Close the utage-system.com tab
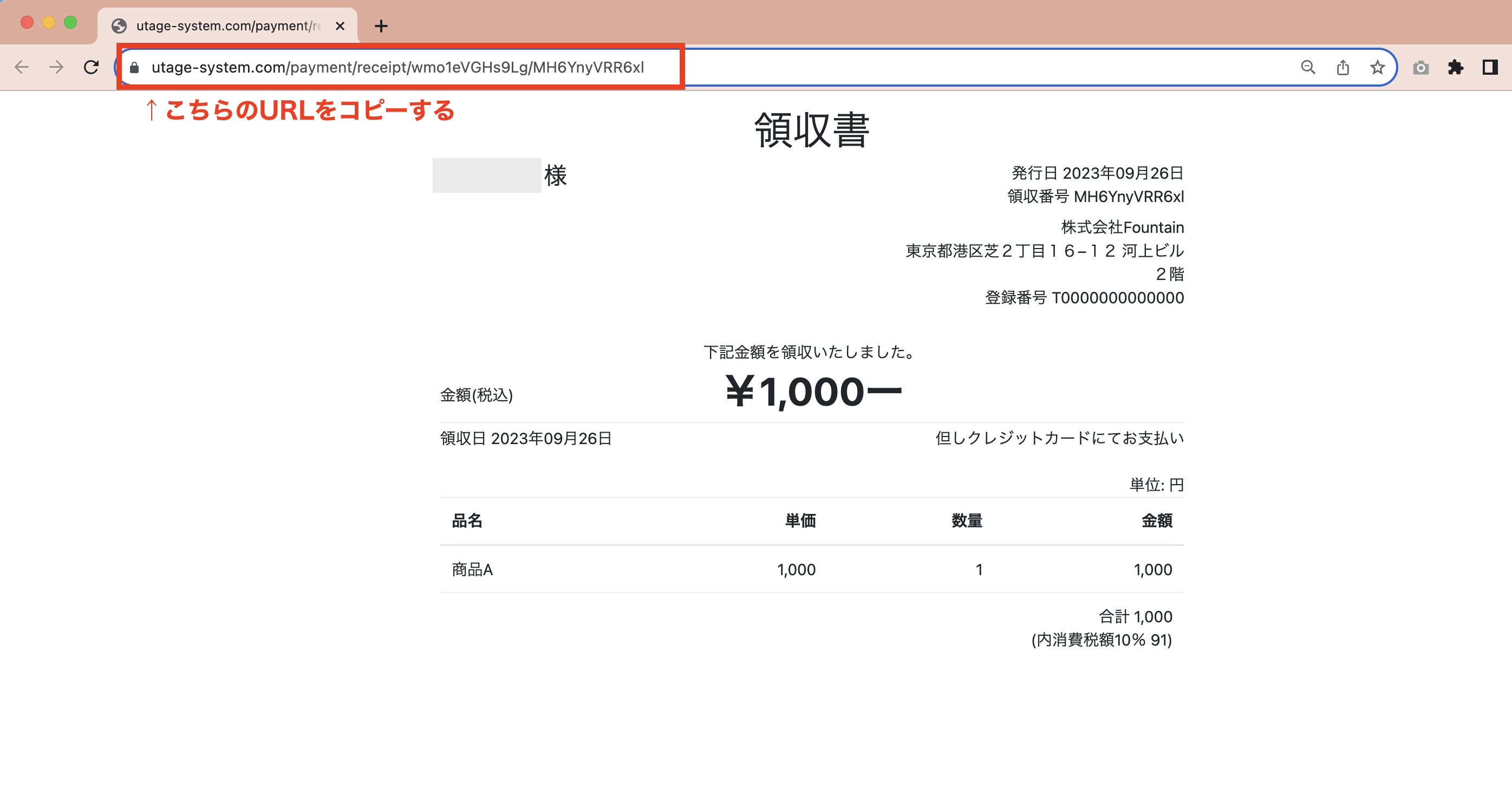1512x808 pixels. (340, 26)
